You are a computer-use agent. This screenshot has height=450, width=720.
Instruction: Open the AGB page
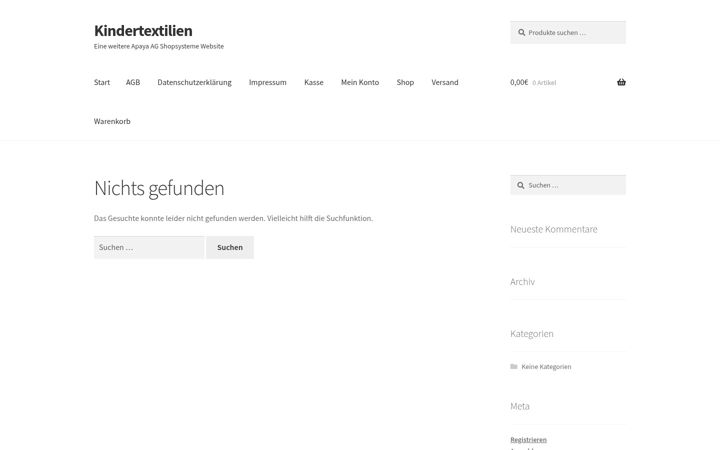[x=133, y=82]
